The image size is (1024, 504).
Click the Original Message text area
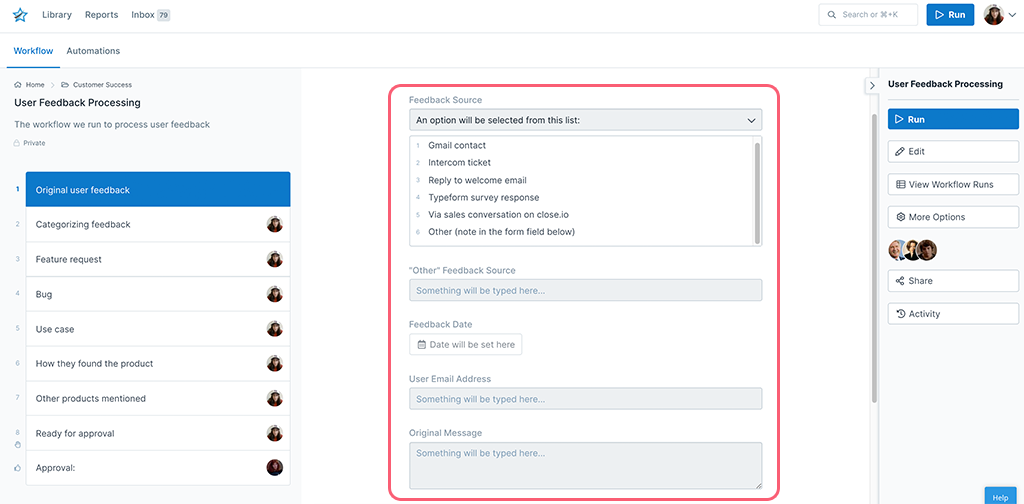585,465
